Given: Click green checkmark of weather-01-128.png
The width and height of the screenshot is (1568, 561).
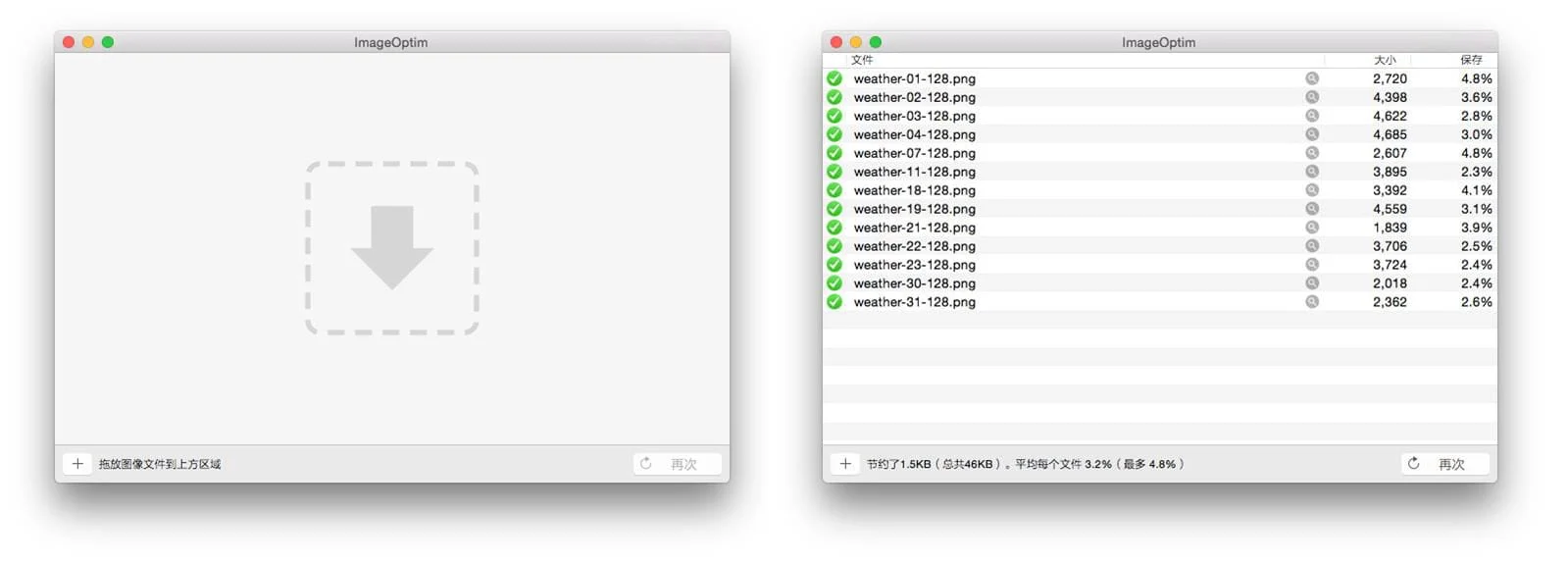Looking at the screenshot, I should [x=835, y=78].
